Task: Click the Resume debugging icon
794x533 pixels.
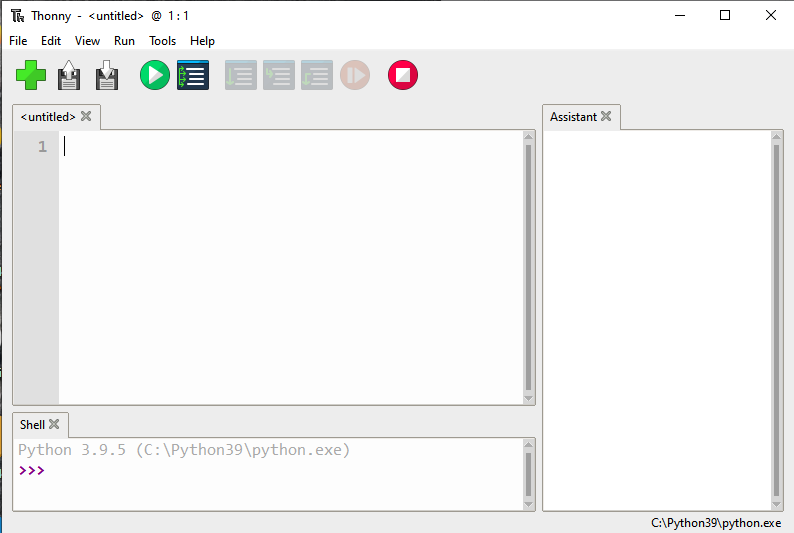Action: [x=355, y=75]
